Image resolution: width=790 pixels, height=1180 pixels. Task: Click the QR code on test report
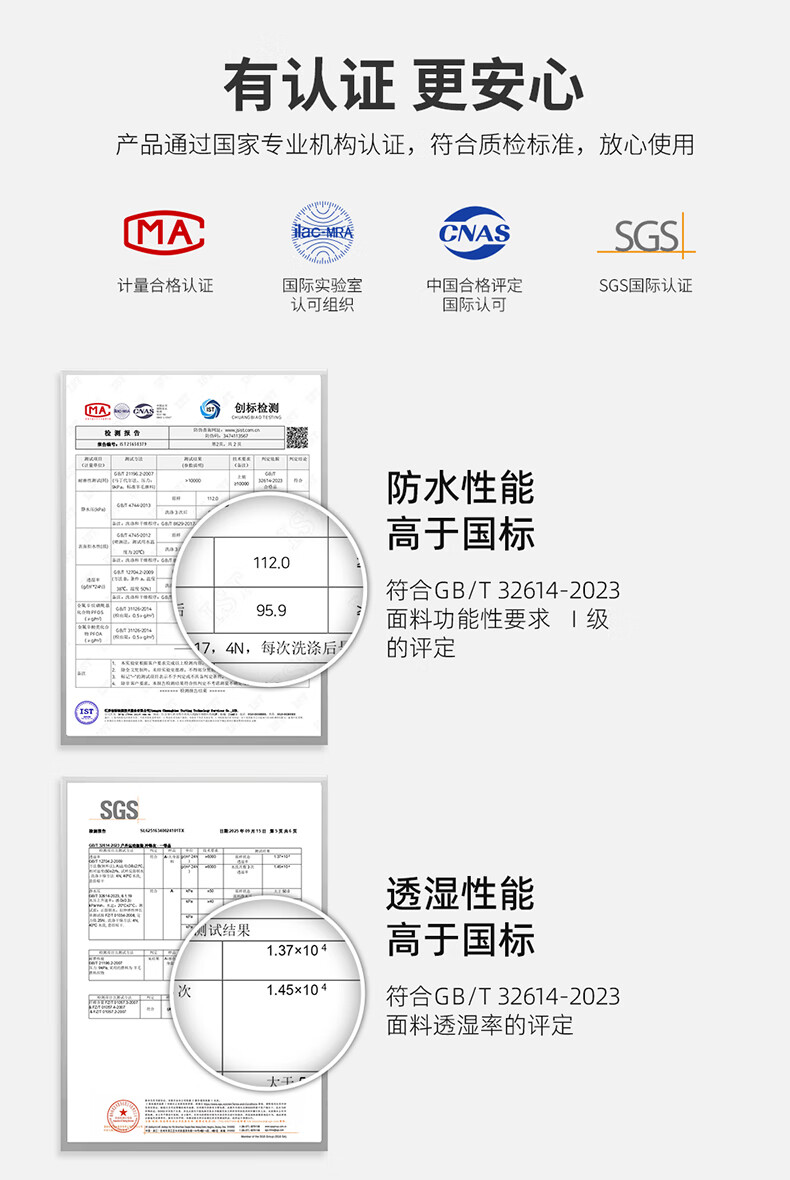point(297,437)
